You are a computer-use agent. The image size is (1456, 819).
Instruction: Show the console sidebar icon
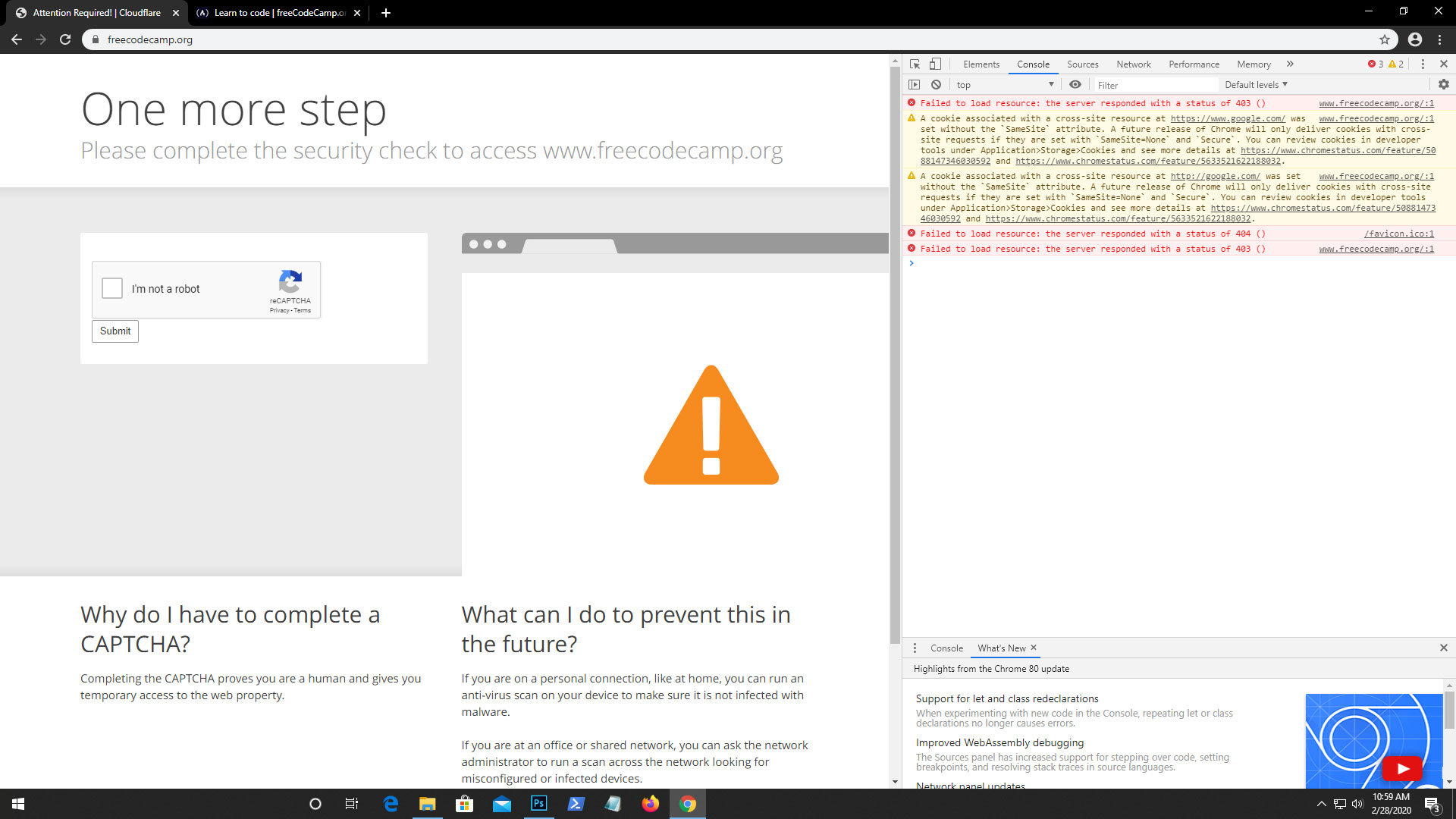coord(914,85)
